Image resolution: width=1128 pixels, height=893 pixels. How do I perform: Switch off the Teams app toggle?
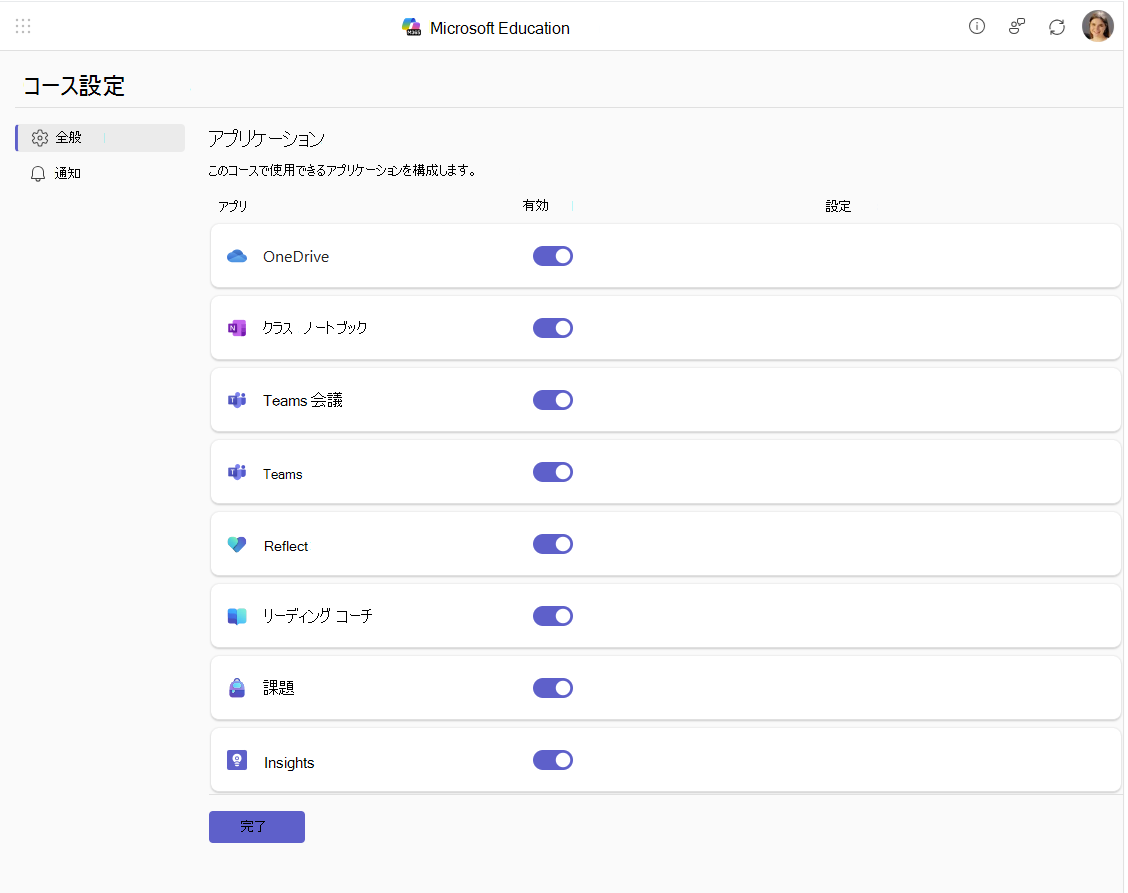tap(552, 472)
